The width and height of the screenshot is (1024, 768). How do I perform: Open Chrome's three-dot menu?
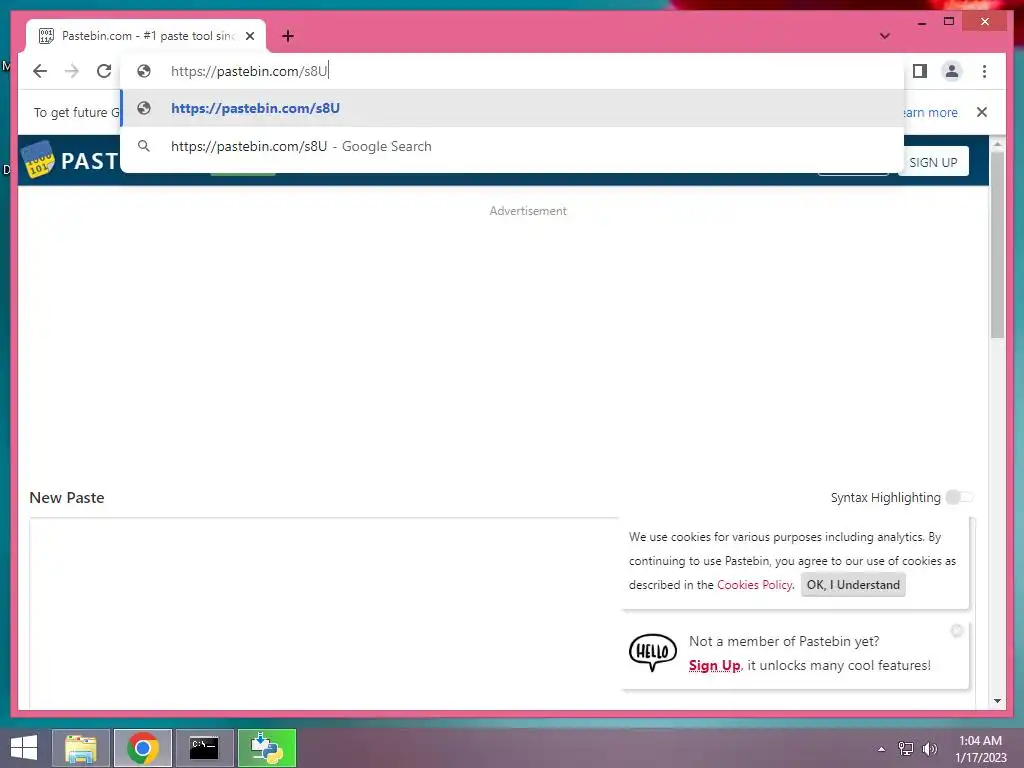tap(984, 71)
